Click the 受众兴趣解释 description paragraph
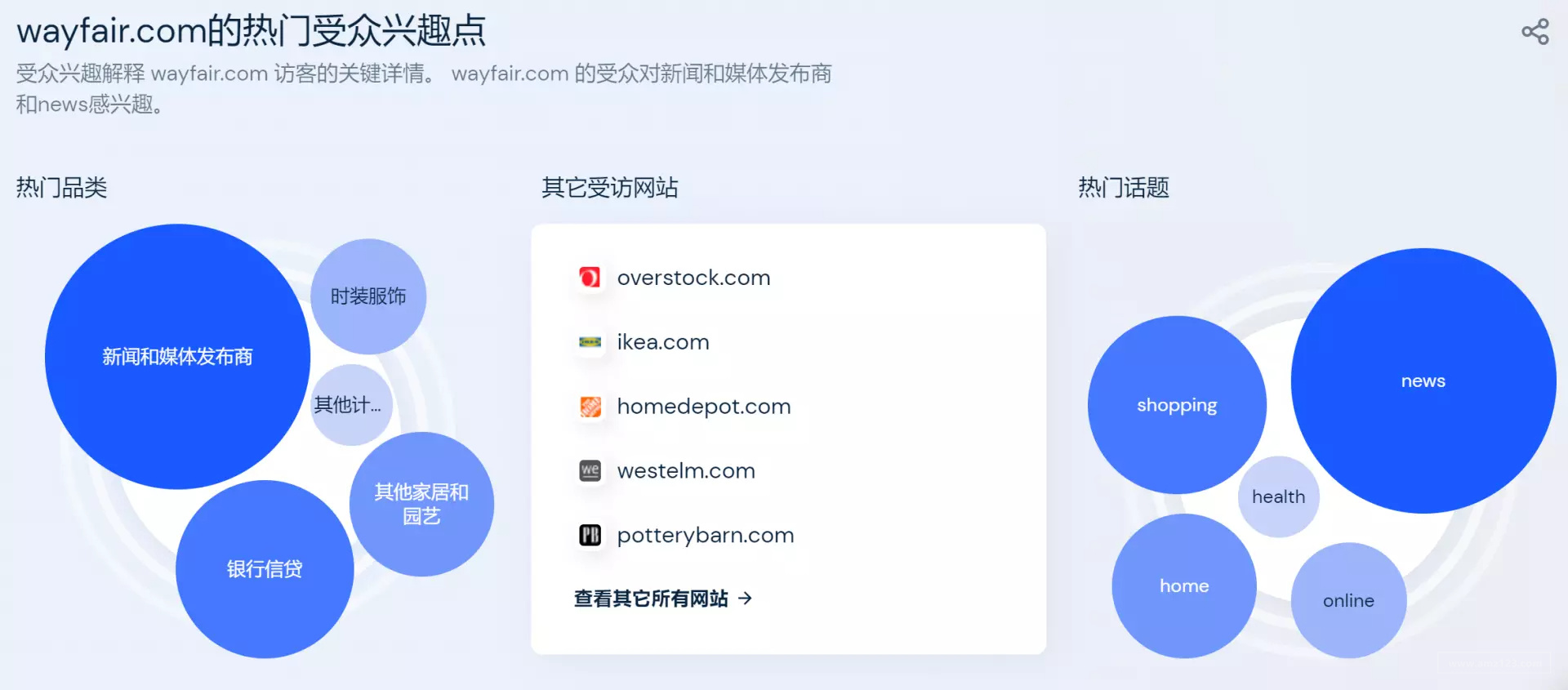The image size is (1568, 690). pos(424,88)
